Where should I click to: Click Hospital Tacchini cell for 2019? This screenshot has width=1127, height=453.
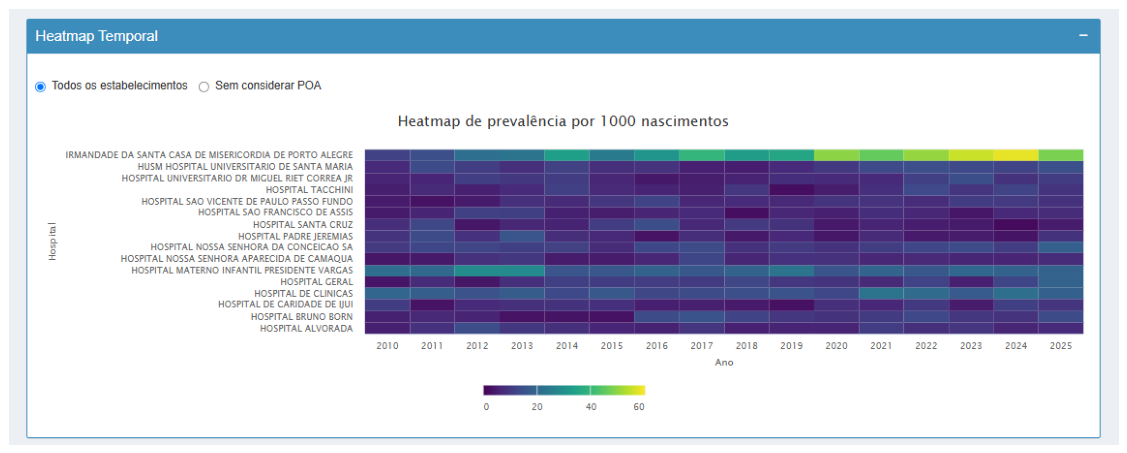pos(791,189)
